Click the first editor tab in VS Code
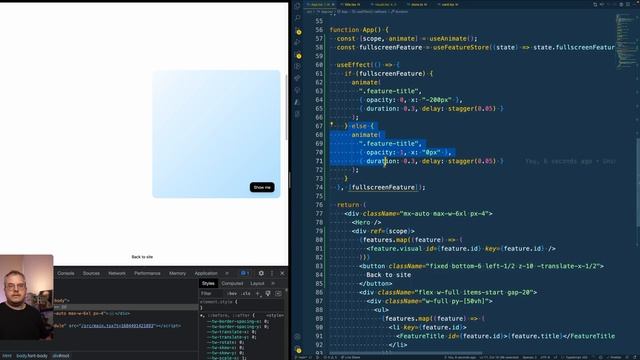The width and height of the screenshot is (640, 360). 320,4
